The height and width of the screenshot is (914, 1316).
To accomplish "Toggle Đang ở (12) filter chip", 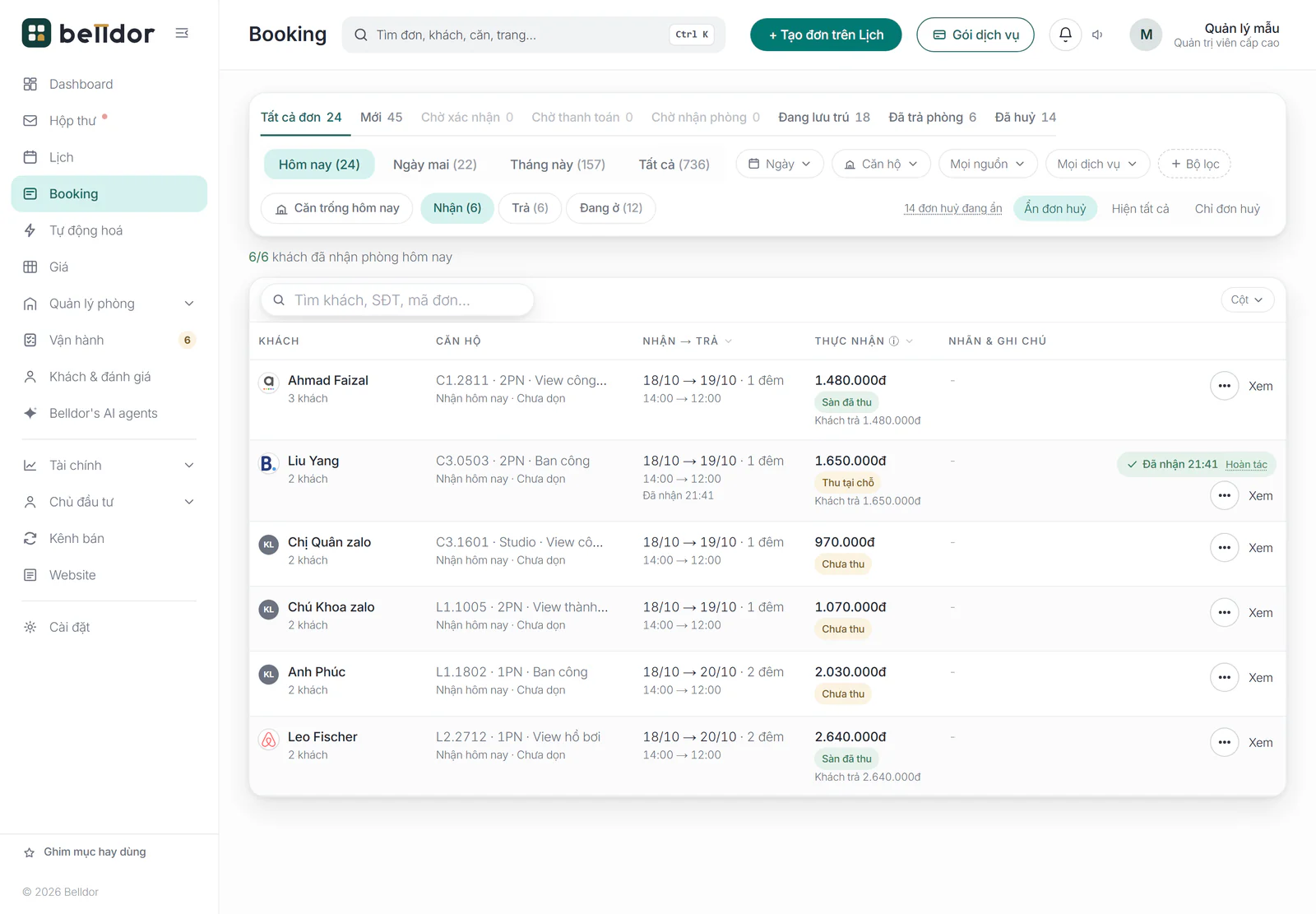I will pos(610,208).
